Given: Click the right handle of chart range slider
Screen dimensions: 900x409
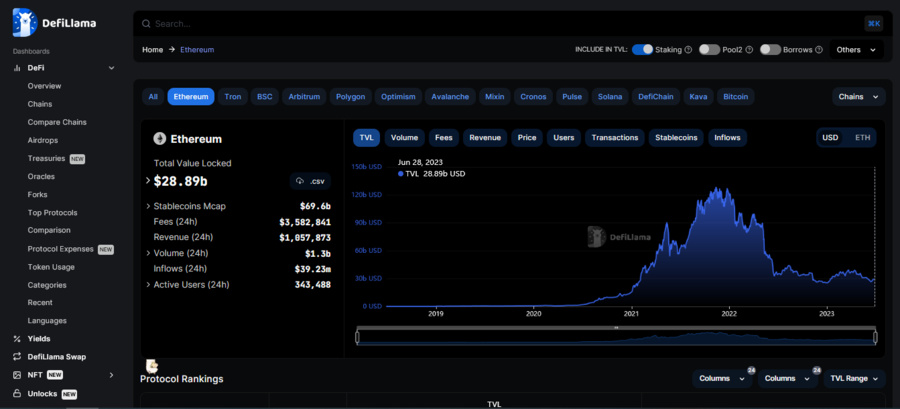Looking at the screenshot, I should [x=875, y=337].
